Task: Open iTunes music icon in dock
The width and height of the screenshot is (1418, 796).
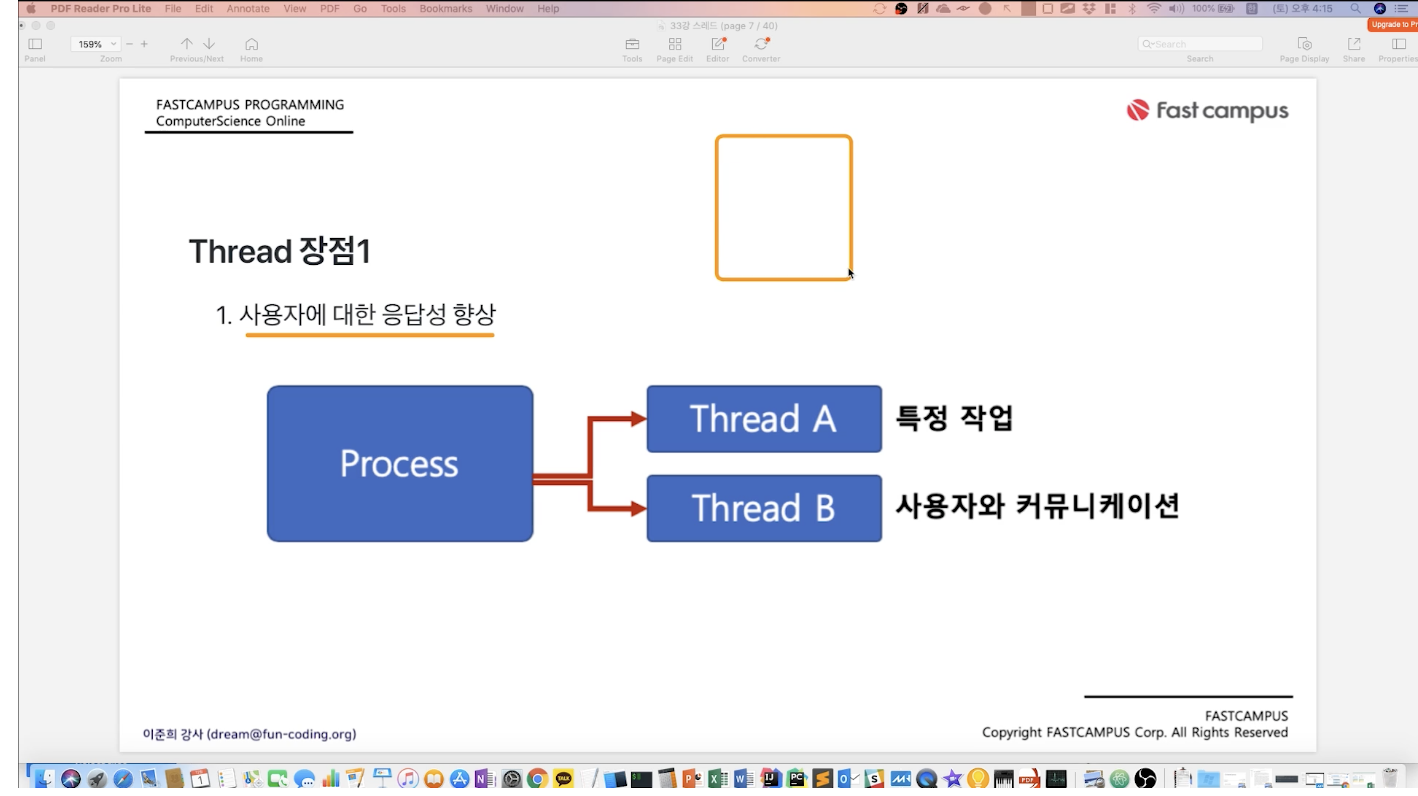Action: click(408, 779)
